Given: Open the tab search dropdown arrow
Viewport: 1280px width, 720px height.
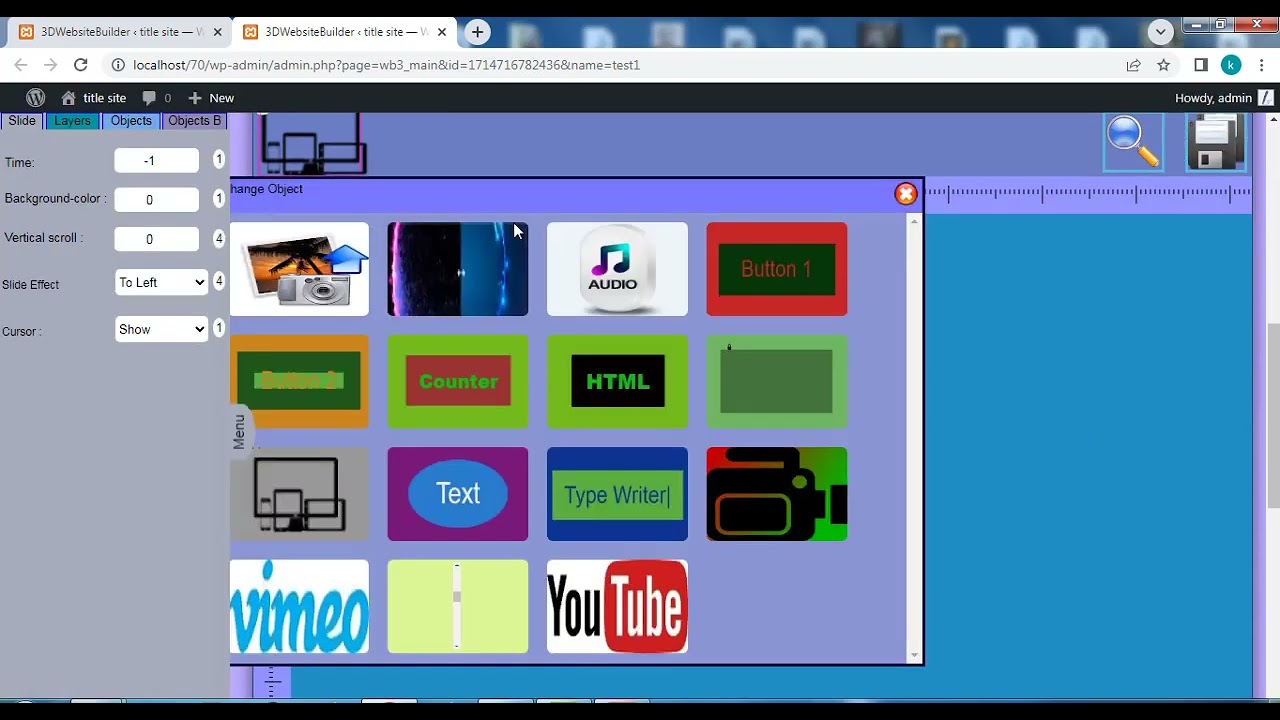Looking at the screenshot, I should [x=1160, y=32].
